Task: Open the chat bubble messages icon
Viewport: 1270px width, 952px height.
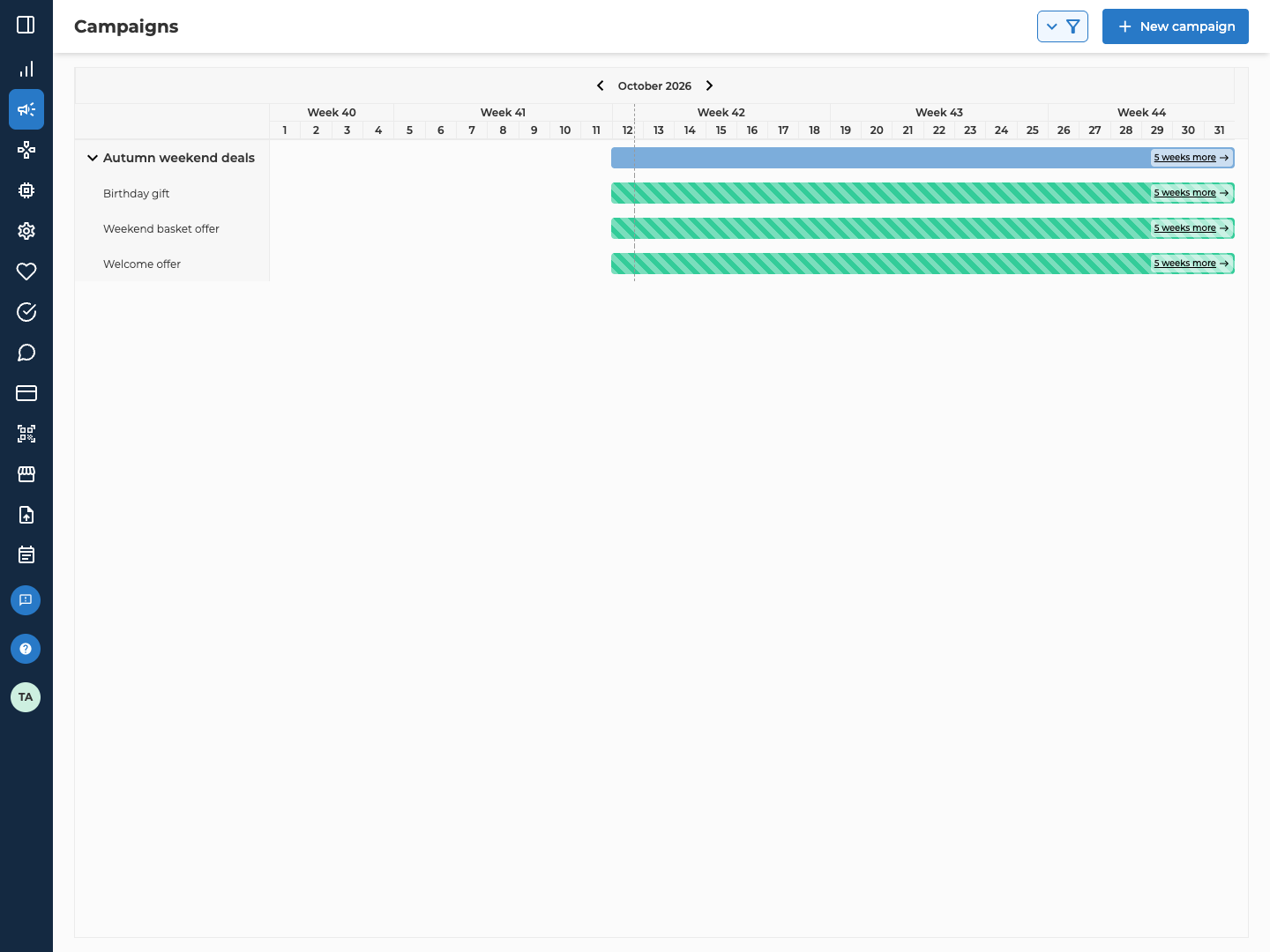Action: click(x=26, y=353)
